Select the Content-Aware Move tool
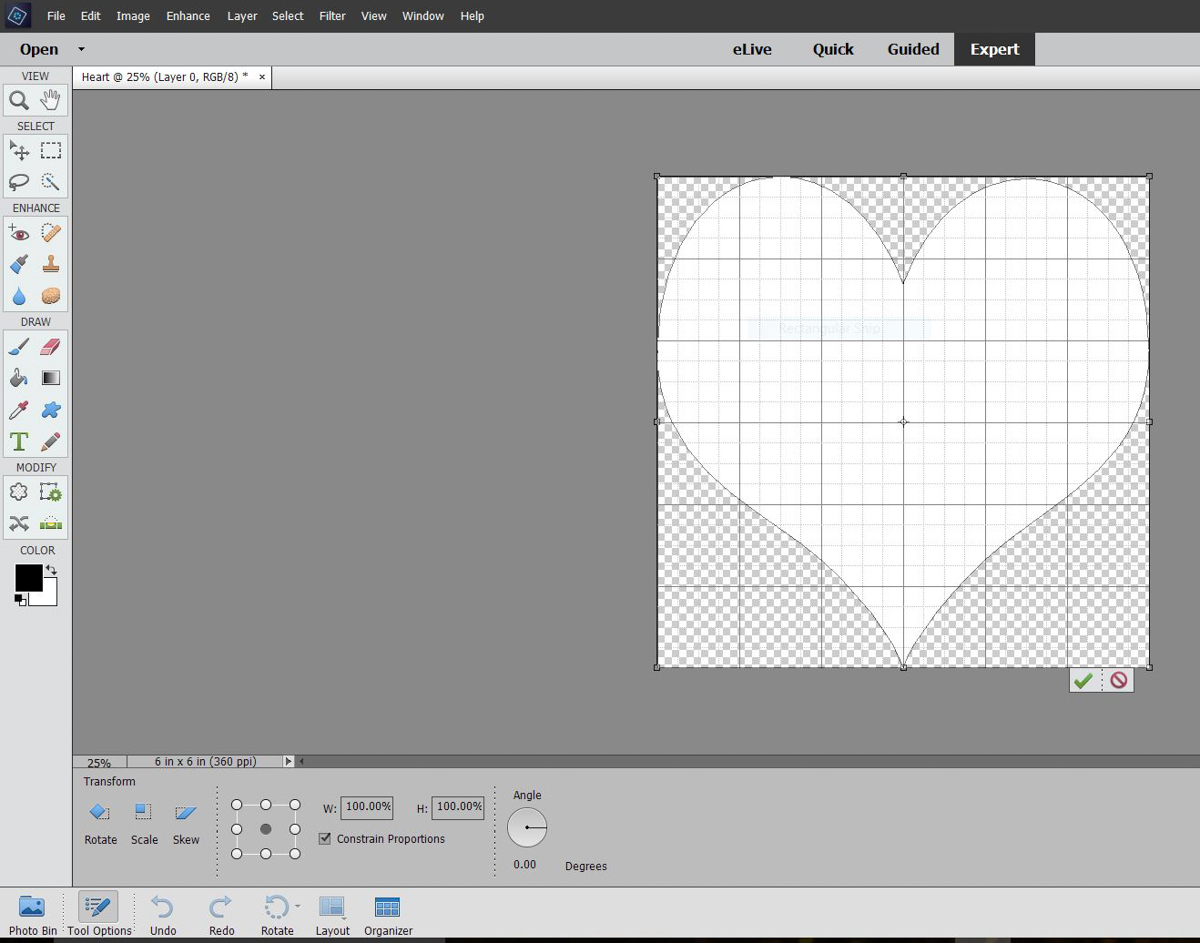This screenshot has width=1200, height=943. coord(19,523)
